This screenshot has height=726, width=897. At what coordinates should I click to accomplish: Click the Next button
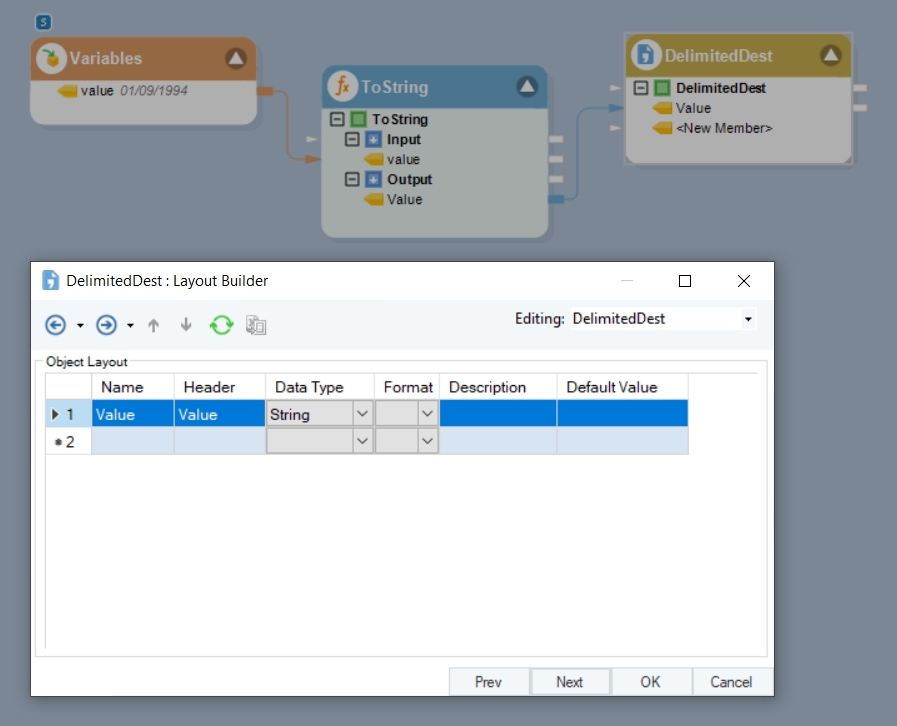[569, 682]
